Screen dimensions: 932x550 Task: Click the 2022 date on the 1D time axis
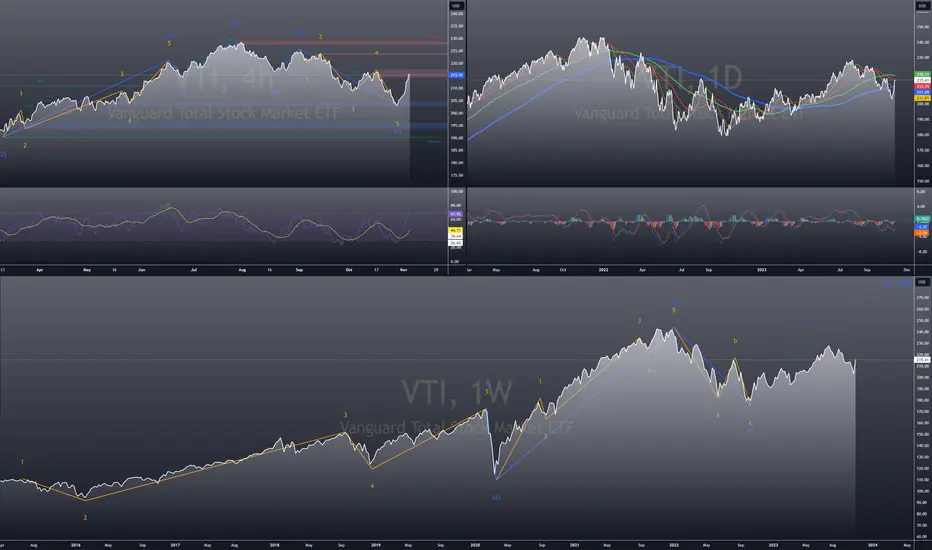[x=603, y=270]
